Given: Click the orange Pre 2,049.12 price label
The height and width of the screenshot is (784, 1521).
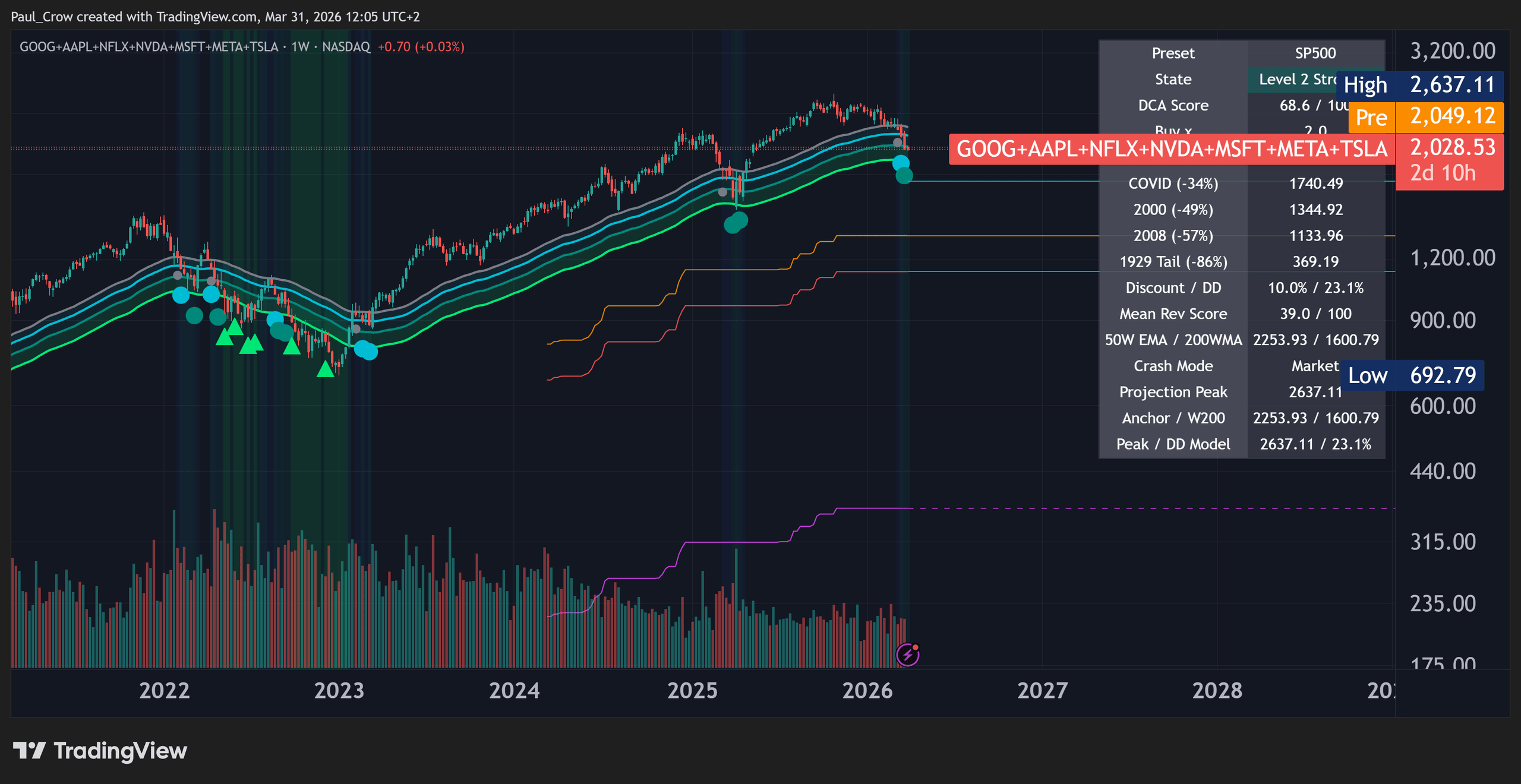Looking at the screenshot, I should (x=1427, y=116).
